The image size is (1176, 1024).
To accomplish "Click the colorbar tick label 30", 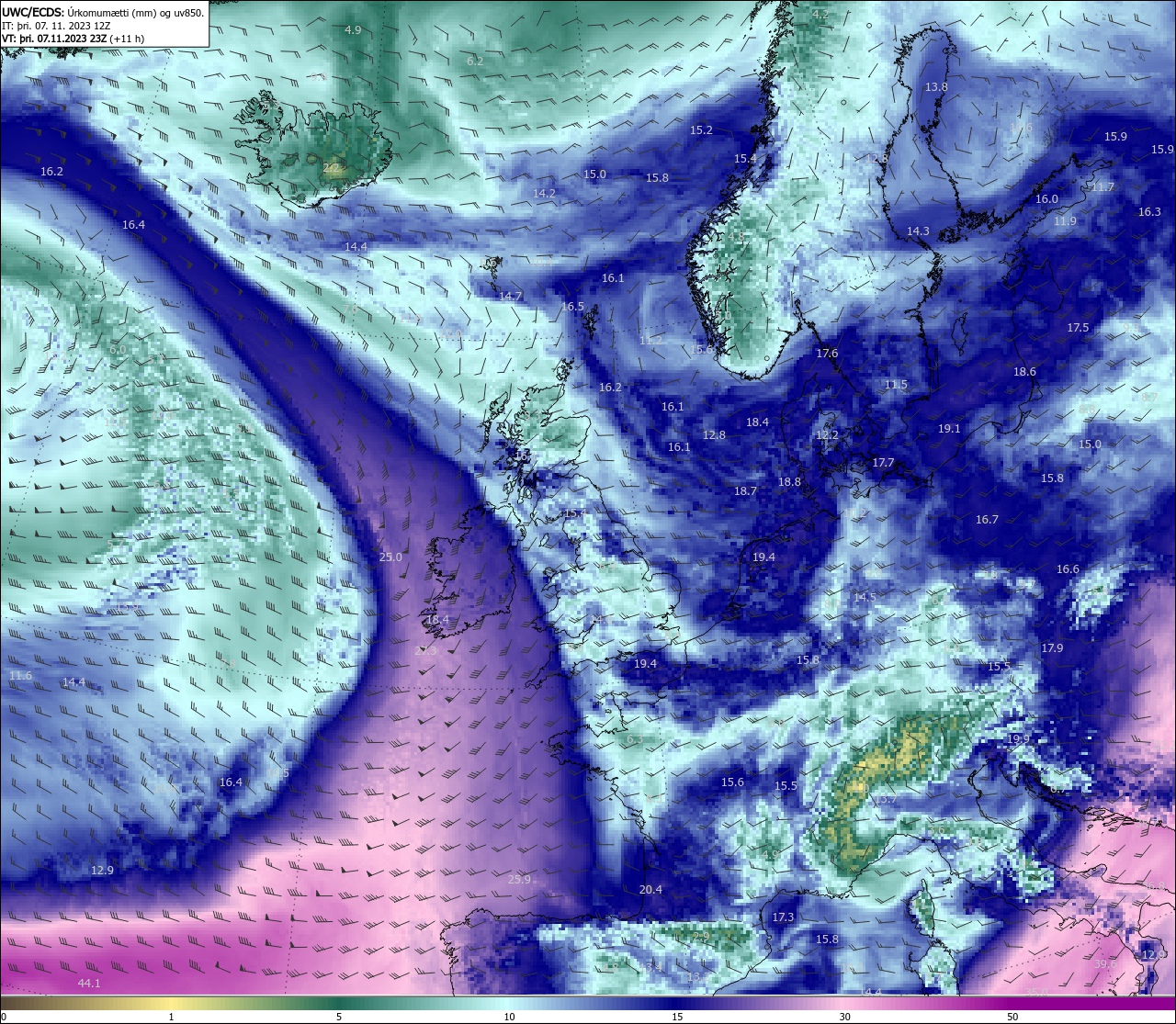I will pos(844,1017).
